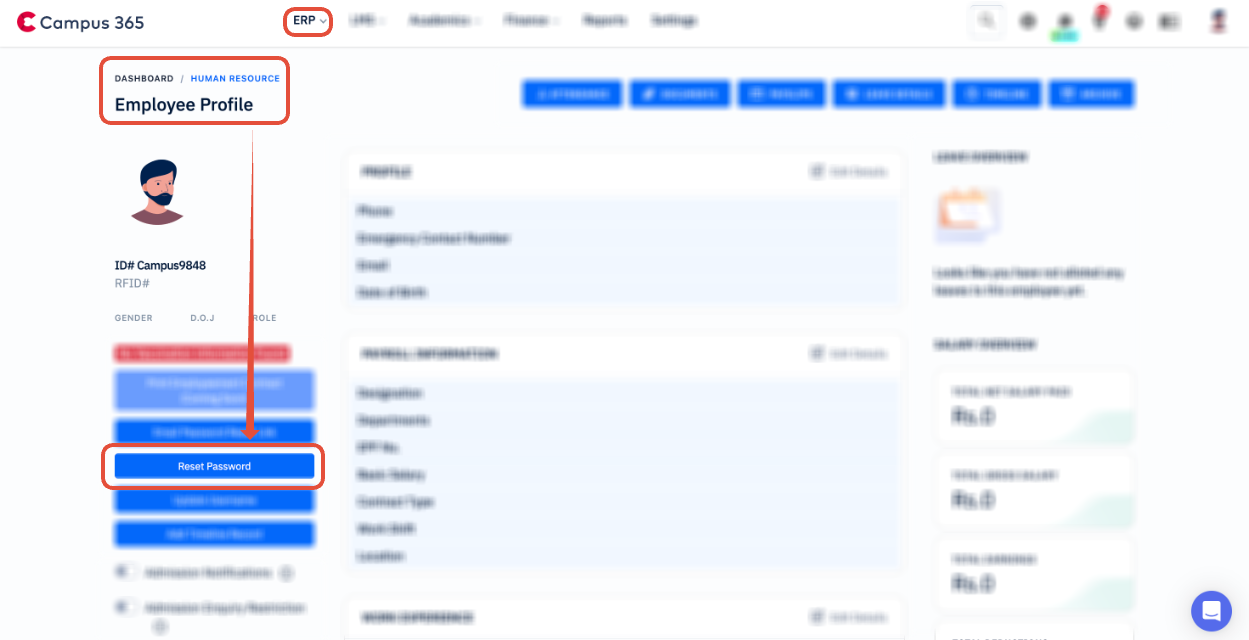The width and height of the screenshot is (1249, 640).
Task: Open the Settings menu item
Action: [x=674, y=20]
